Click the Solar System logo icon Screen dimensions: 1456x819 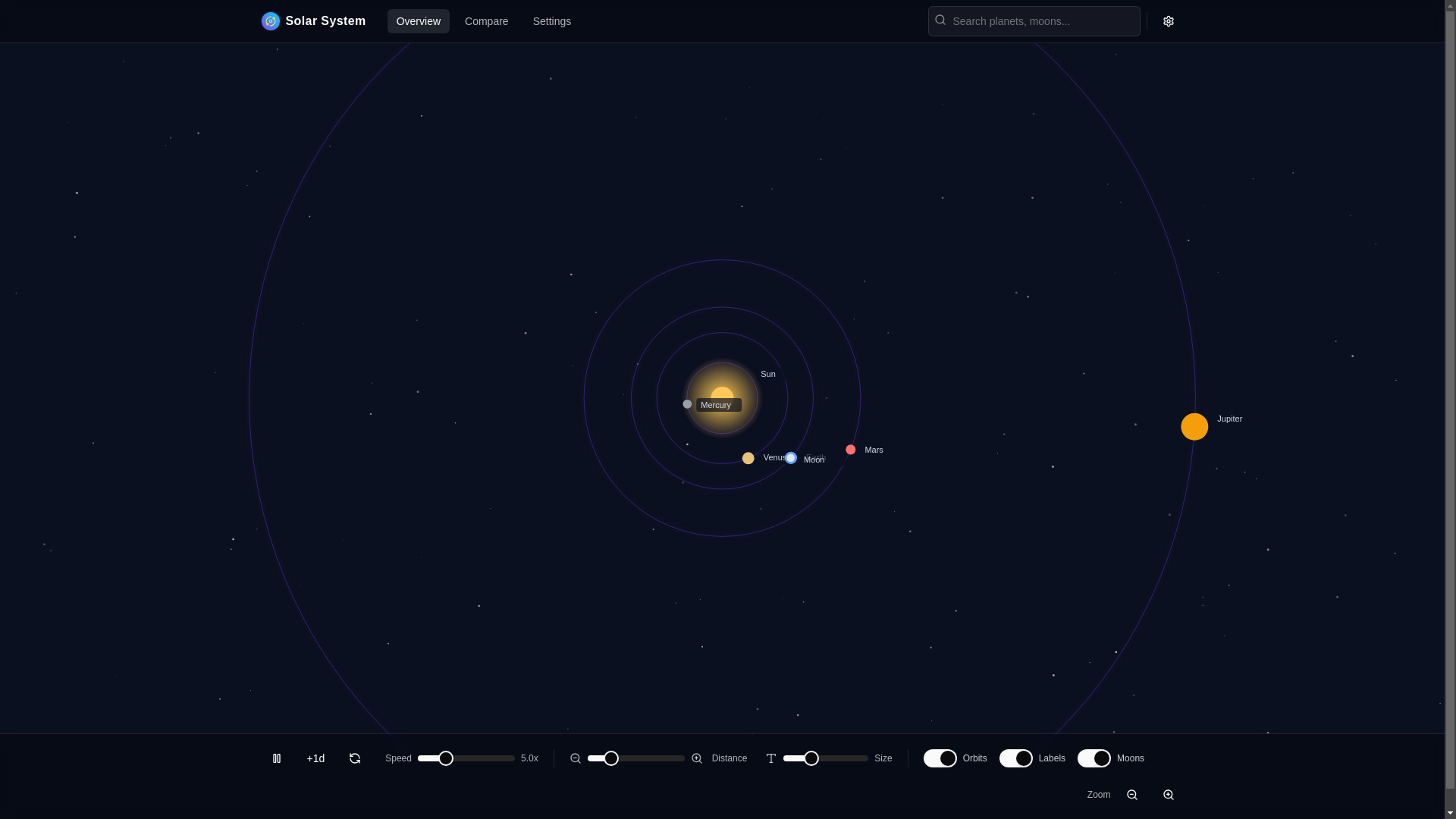tap(270, 21)
